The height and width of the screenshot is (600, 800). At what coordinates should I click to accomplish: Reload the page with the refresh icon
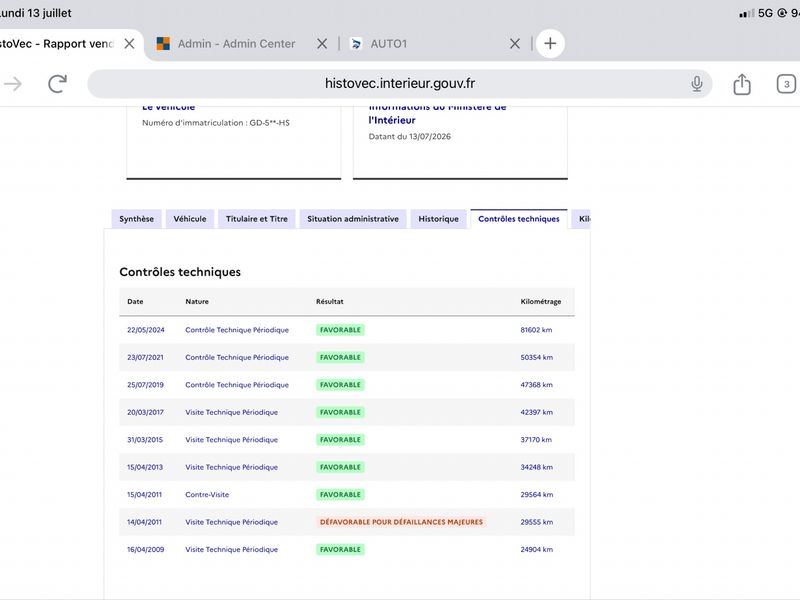point(57,84)
